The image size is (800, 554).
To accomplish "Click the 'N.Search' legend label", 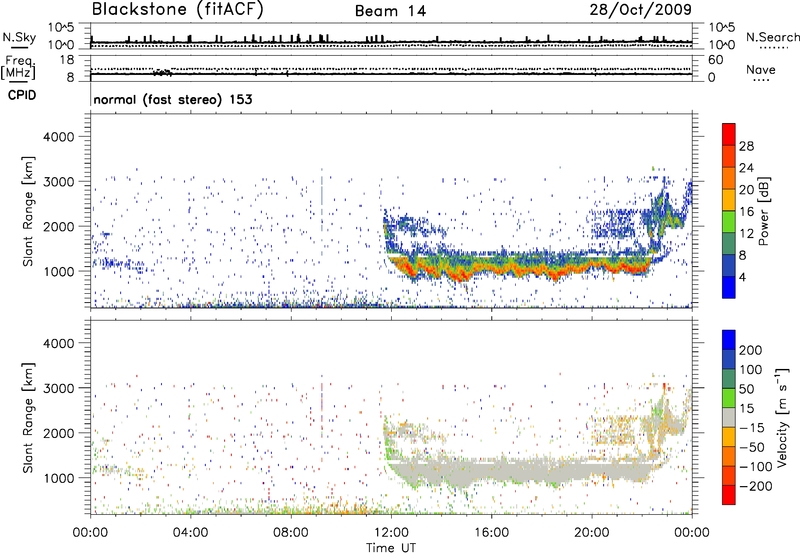I will (772, 37).
